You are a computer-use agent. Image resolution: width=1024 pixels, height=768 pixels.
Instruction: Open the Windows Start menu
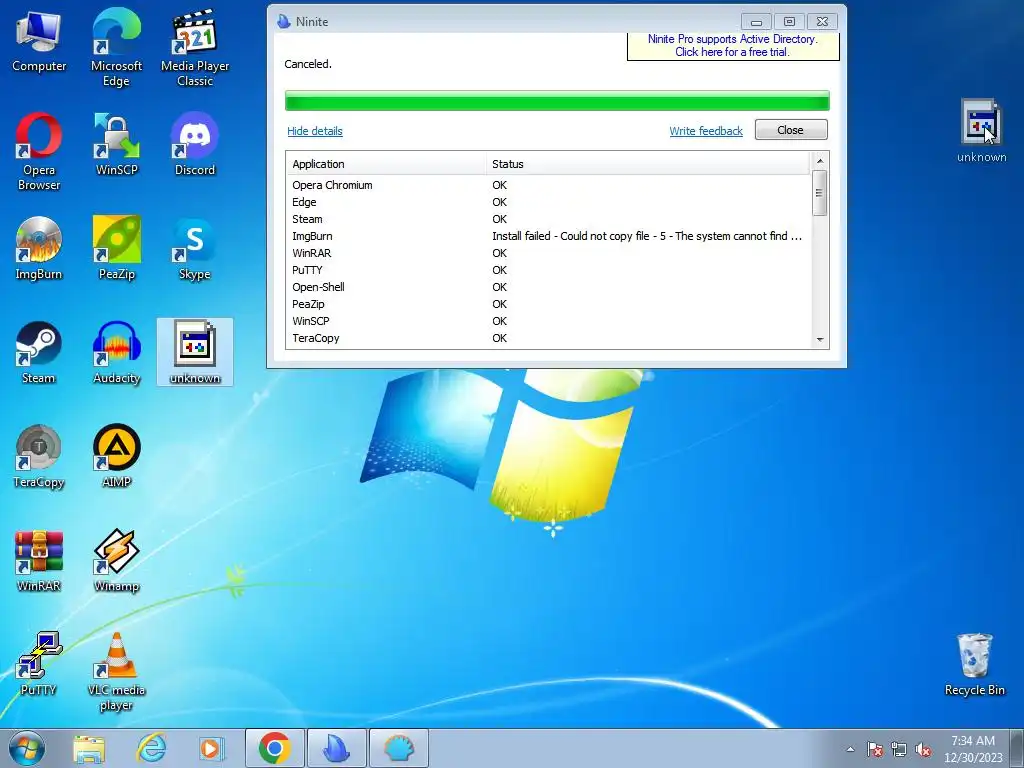[x=27, y=748]
